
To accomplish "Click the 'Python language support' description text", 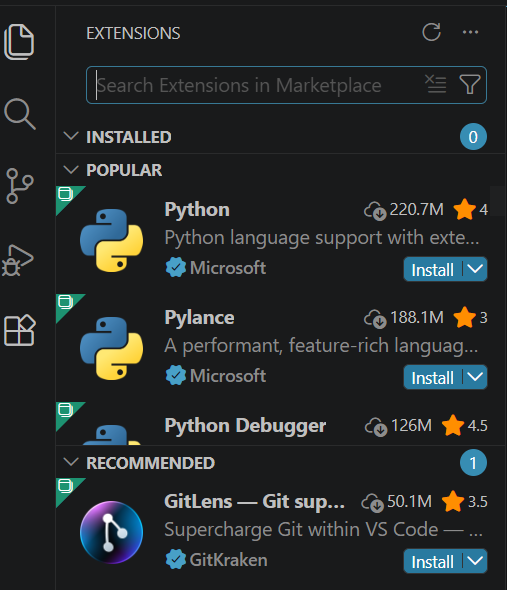I will click(x=322, y=238).
